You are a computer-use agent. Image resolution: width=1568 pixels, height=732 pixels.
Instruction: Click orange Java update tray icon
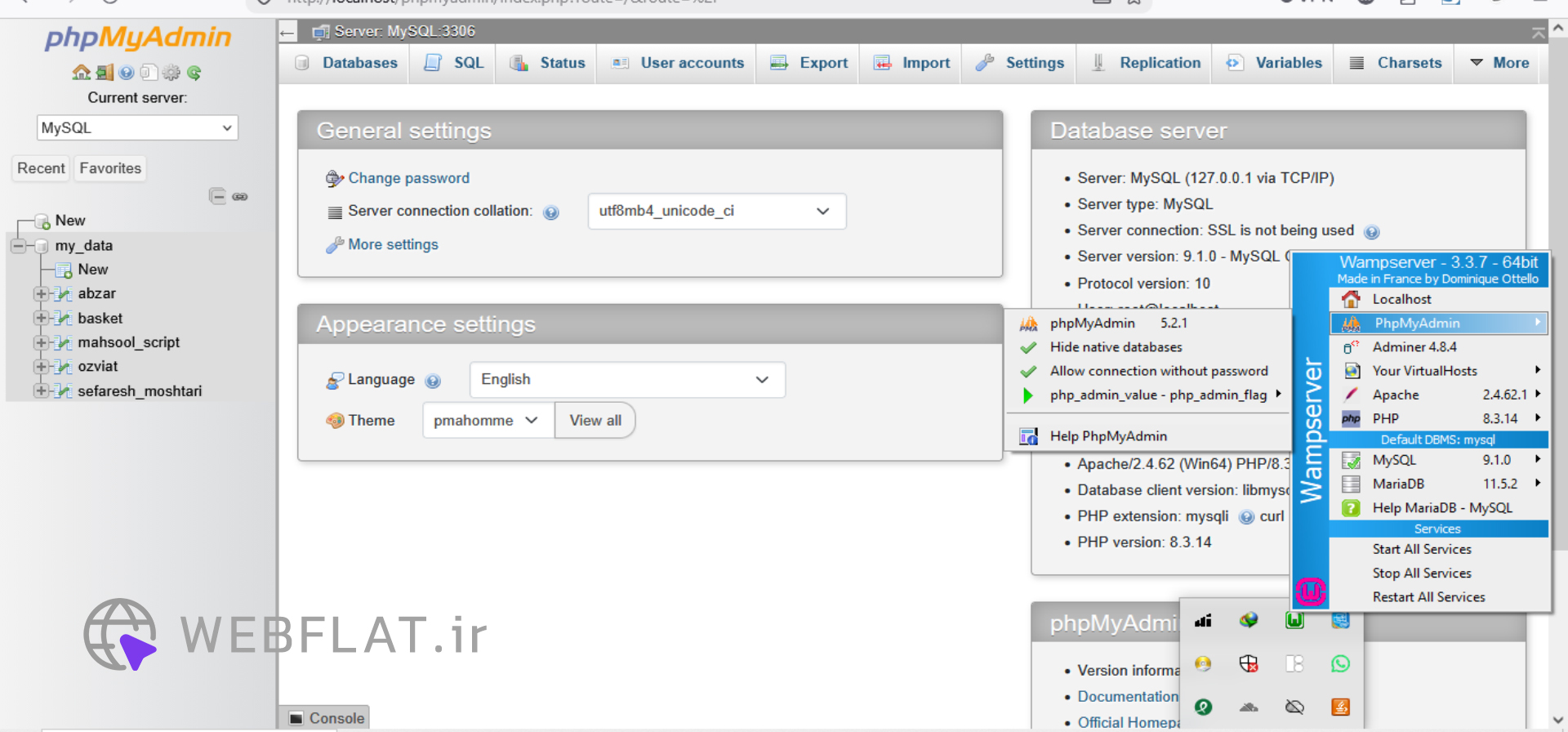[1340, 707]
